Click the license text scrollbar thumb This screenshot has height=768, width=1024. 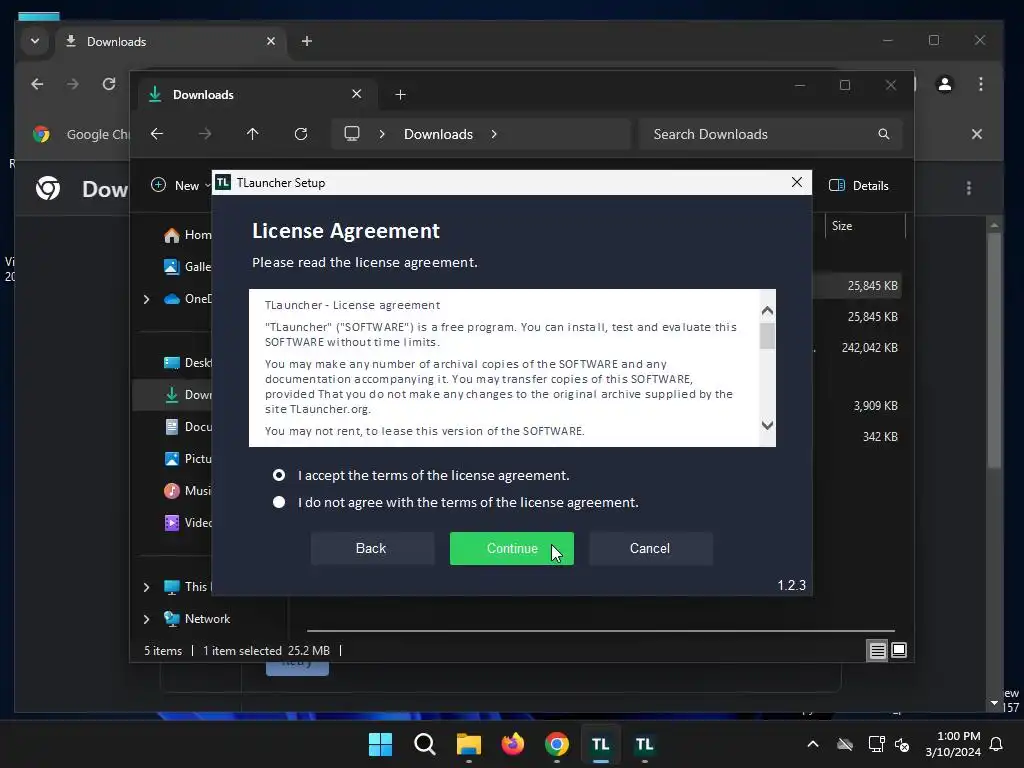(767, 337)
